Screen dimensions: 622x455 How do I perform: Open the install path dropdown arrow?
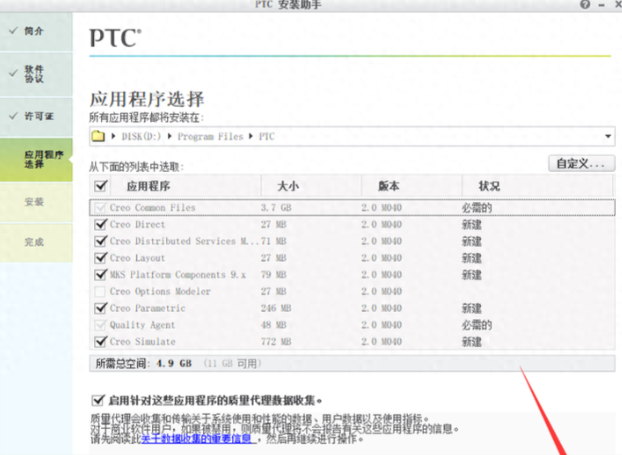pos(608,137)
